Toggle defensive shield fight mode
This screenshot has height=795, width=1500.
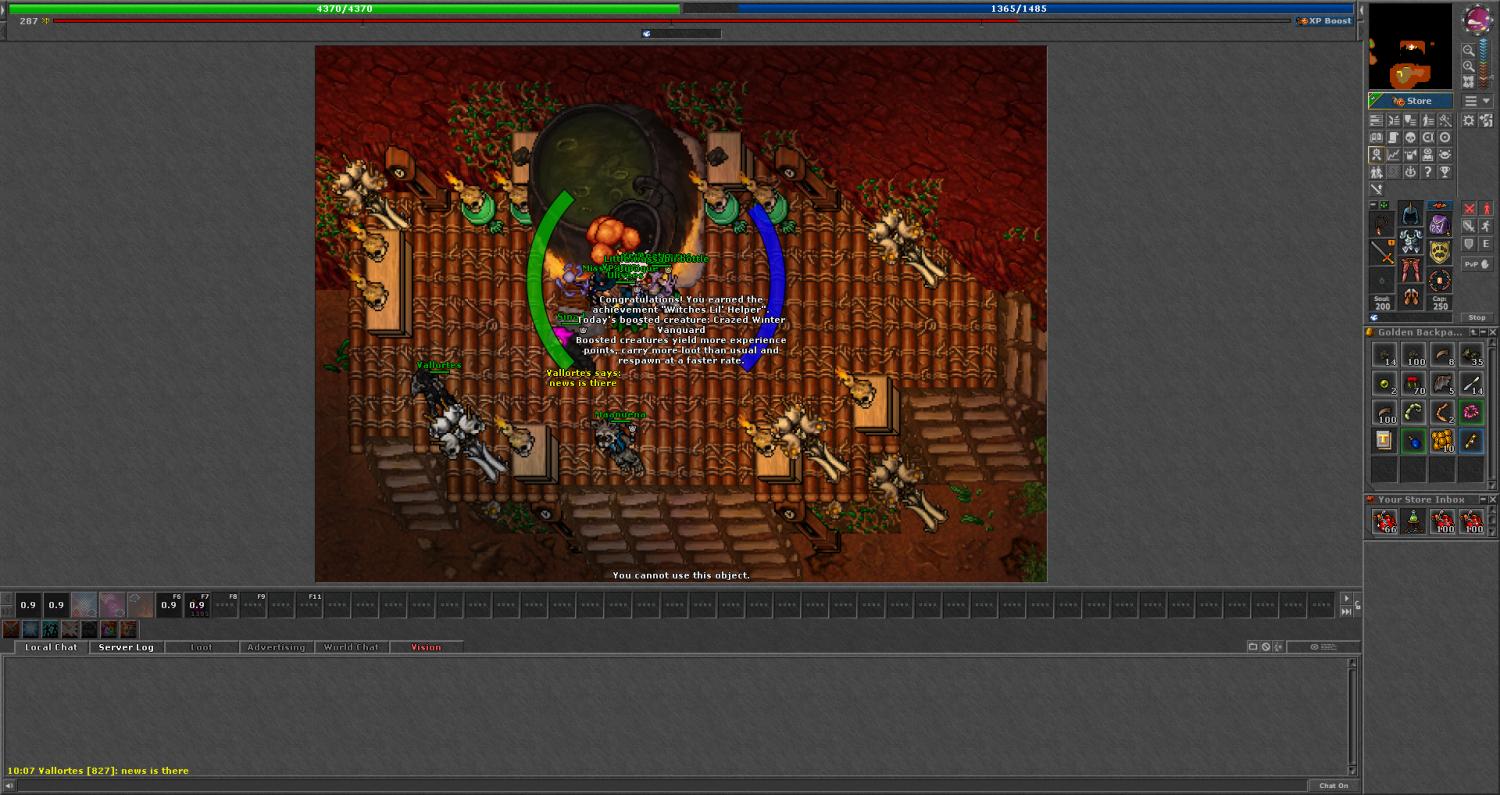1469,244
